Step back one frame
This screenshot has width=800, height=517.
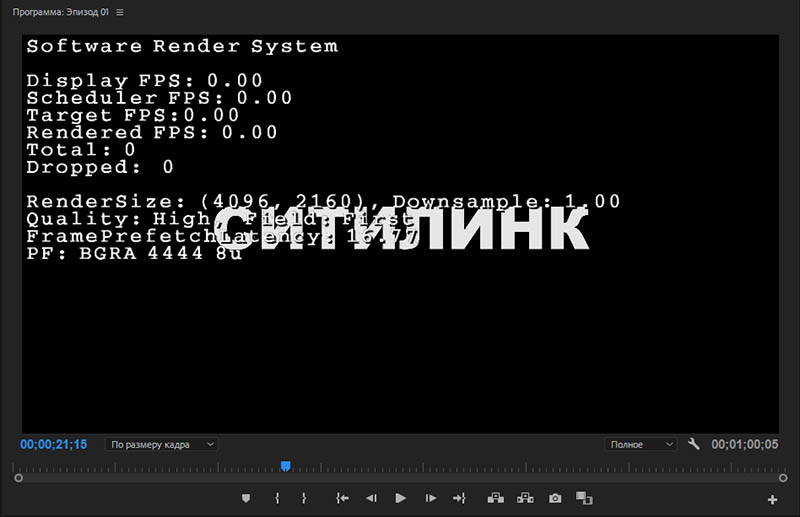click(371, 498)
